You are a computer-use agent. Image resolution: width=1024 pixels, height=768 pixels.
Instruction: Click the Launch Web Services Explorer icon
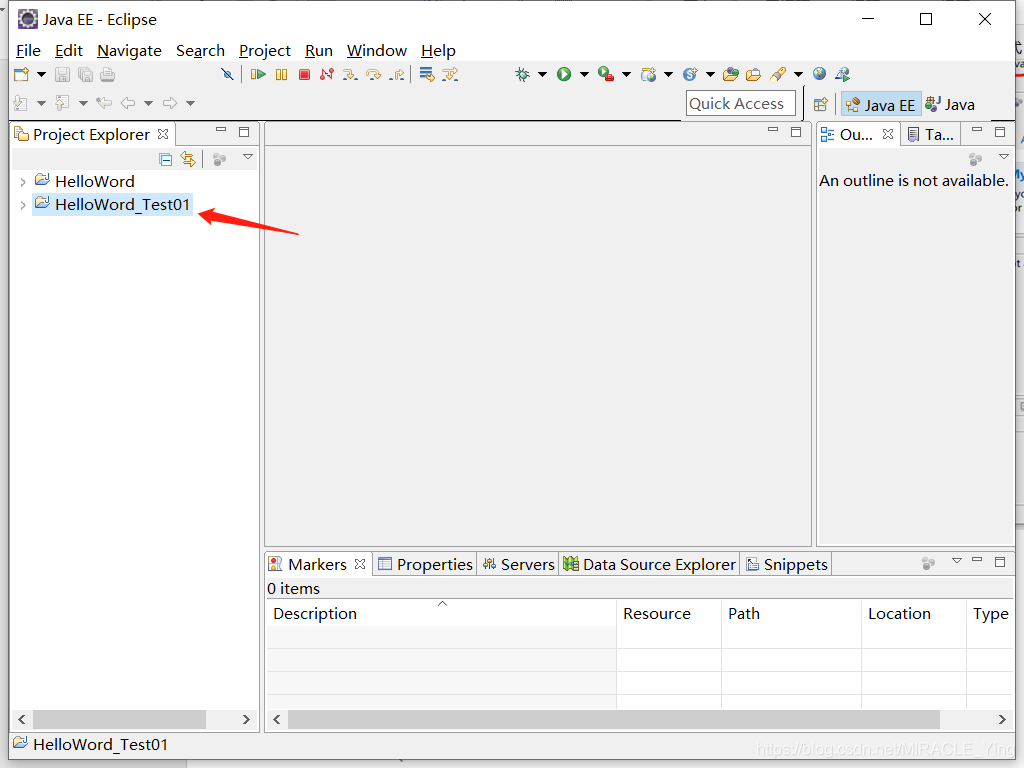pyautogui.click(x=842, y=74)
